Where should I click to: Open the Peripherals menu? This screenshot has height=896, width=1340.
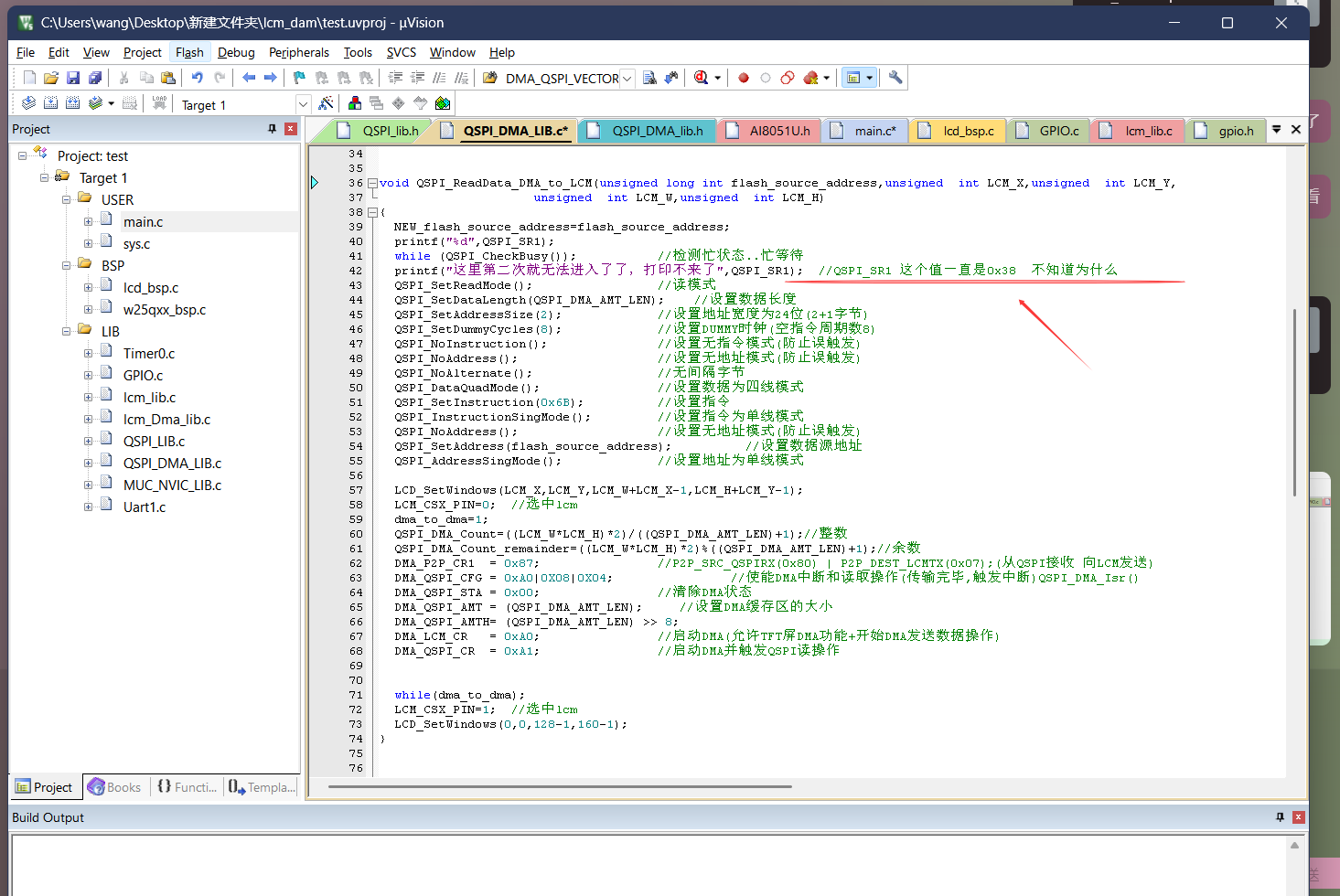(x=298, y=52)
